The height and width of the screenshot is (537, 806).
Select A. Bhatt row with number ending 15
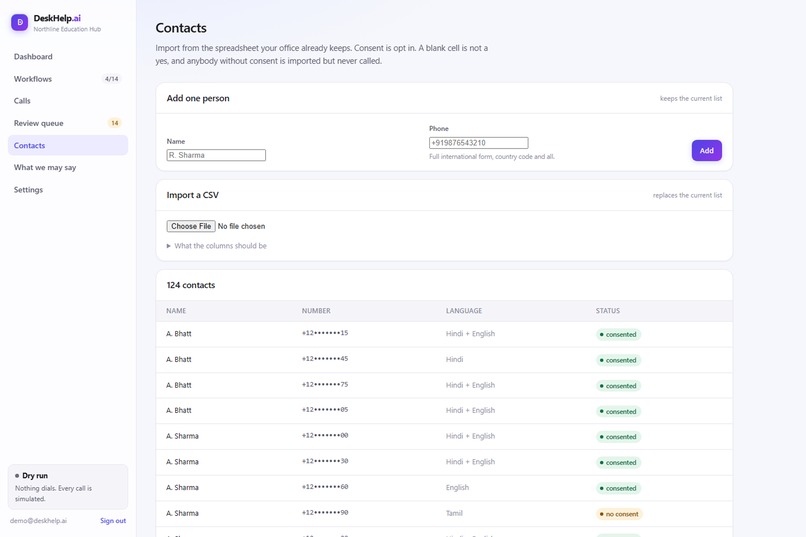click(444, 334)
